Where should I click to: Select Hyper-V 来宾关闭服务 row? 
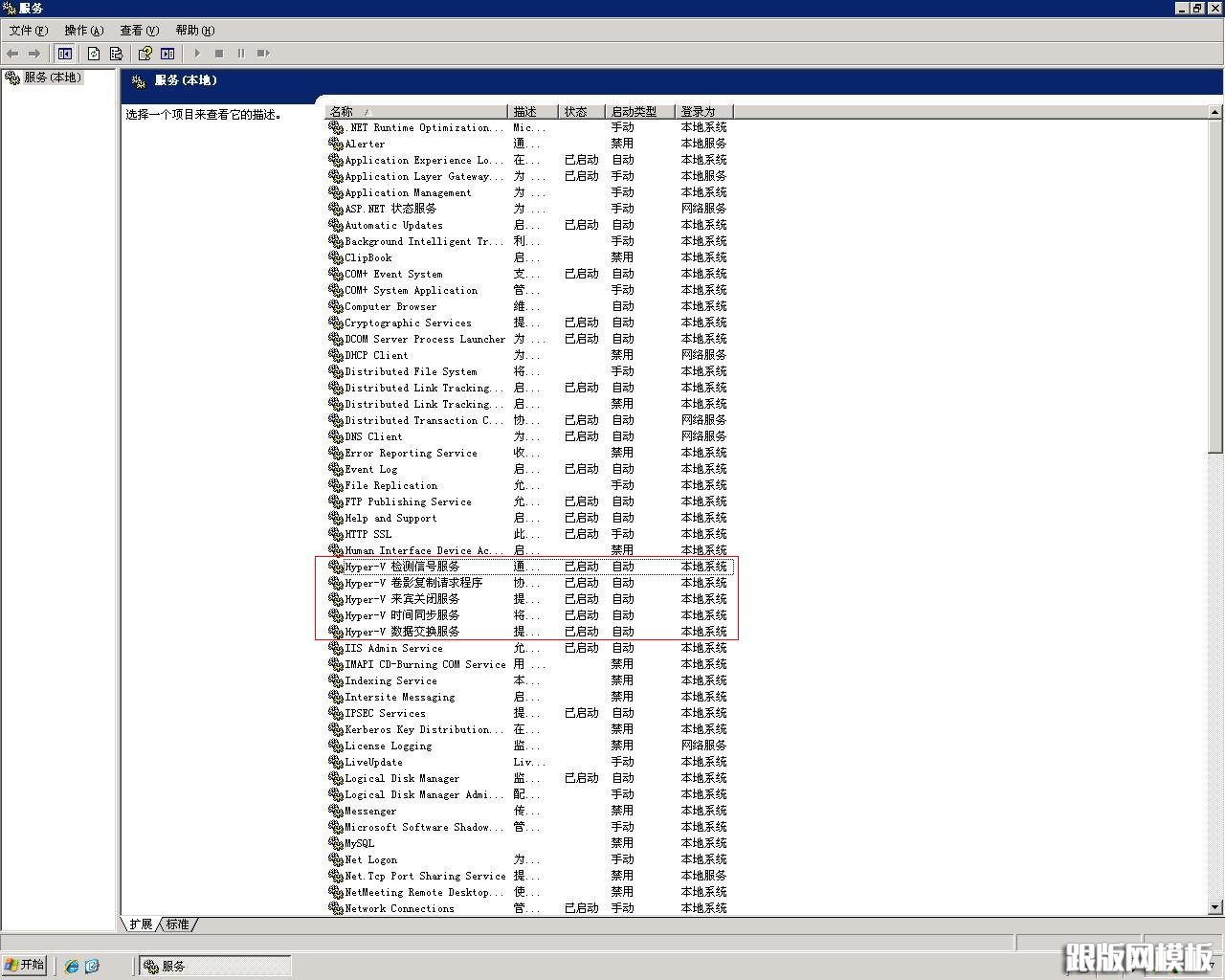529,599
